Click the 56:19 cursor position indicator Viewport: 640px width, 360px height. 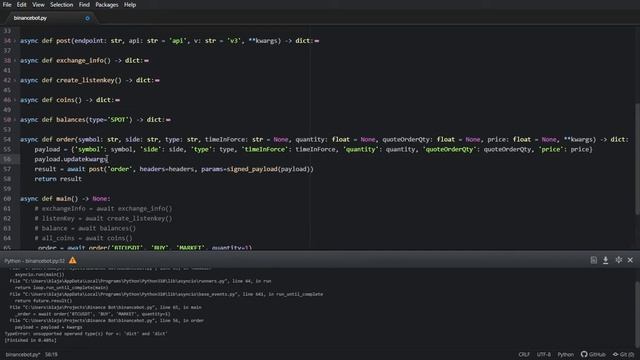coord(51,355)
